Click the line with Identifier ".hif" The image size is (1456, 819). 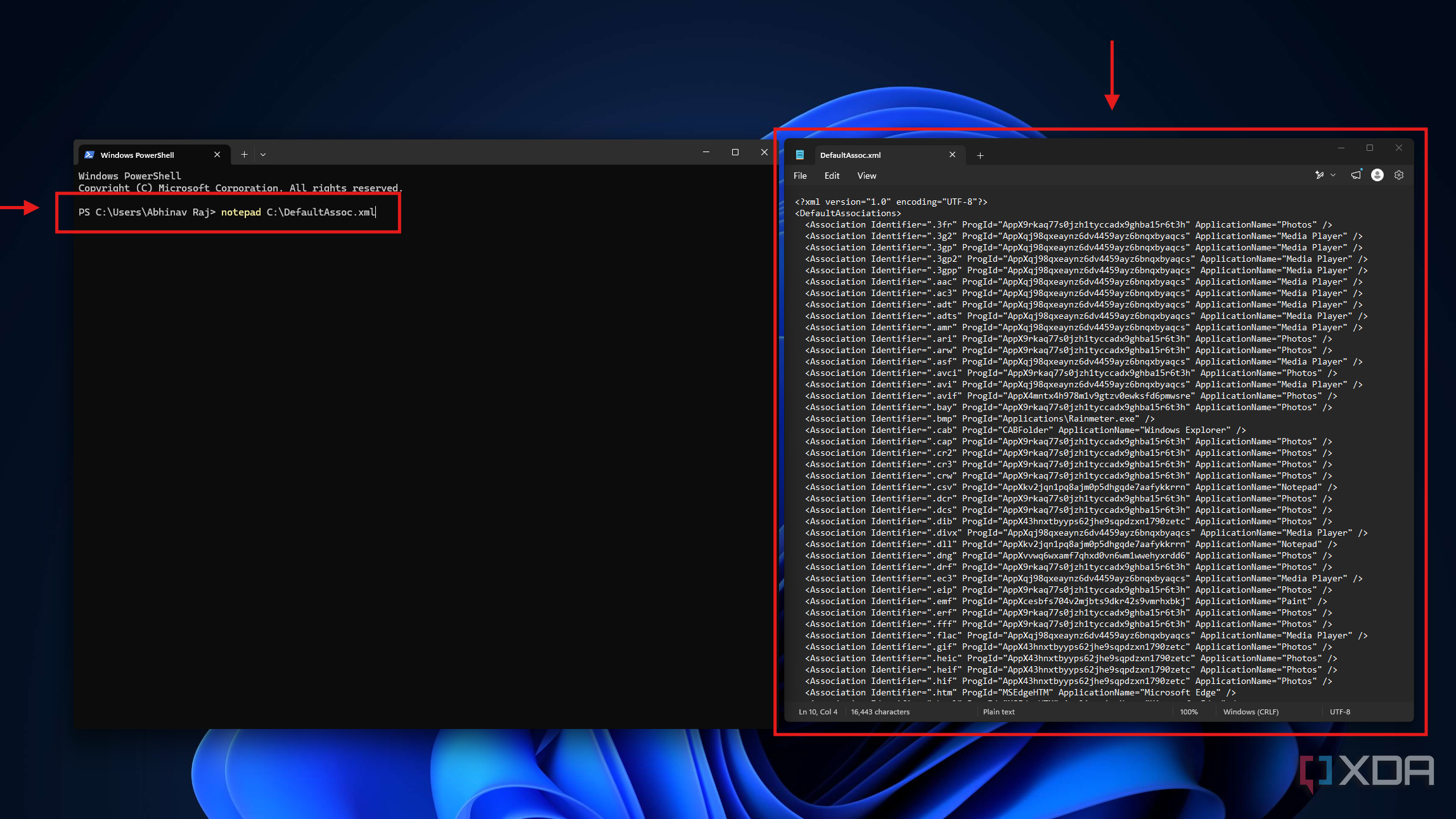click(x=1069, y=681)
